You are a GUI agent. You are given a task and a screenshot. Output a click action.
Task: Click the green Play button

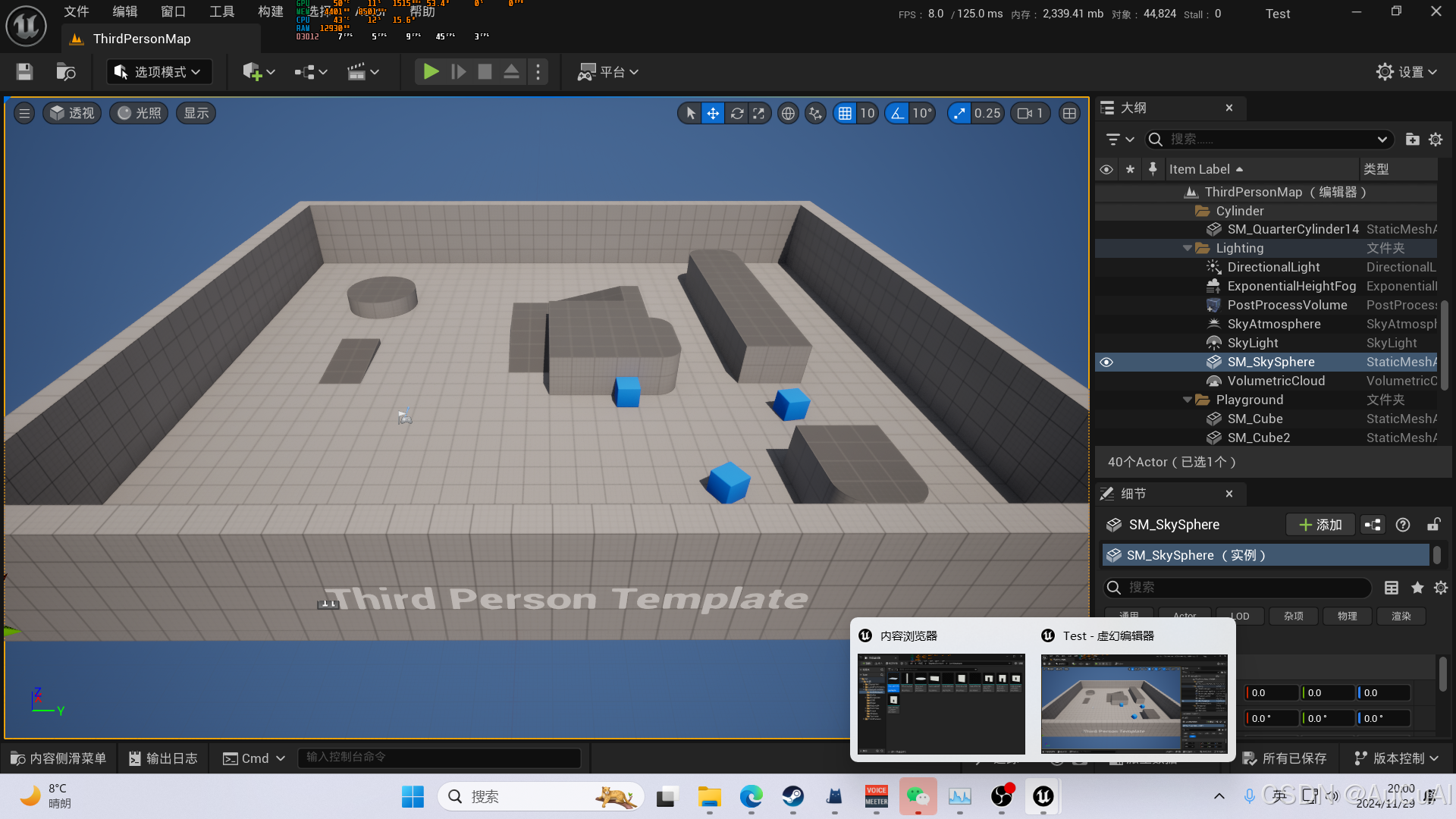pos(431,72)
